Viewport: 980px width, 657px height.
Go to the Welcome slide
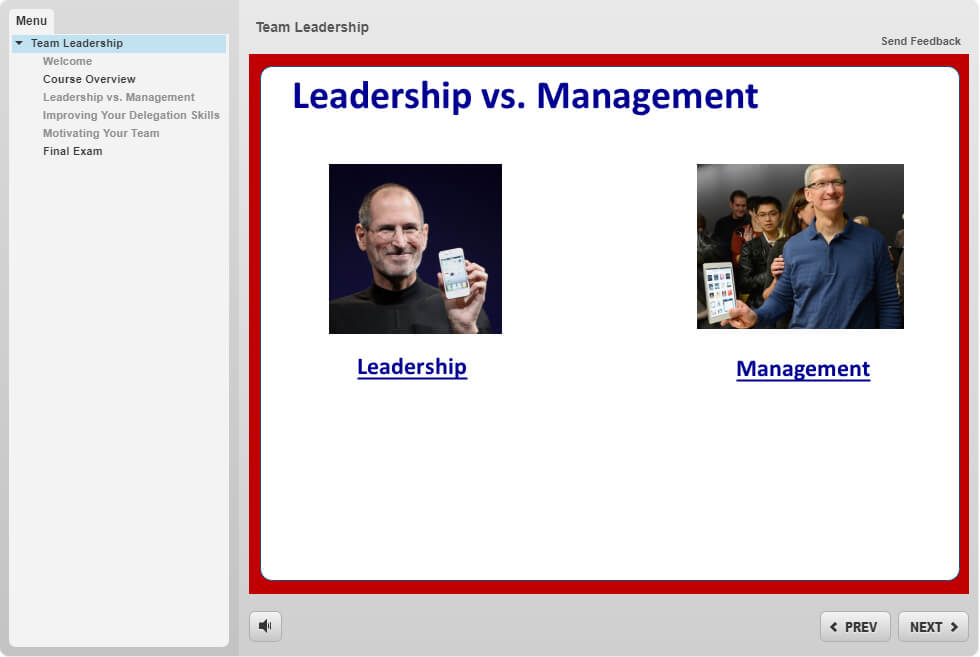click(68, 61)
